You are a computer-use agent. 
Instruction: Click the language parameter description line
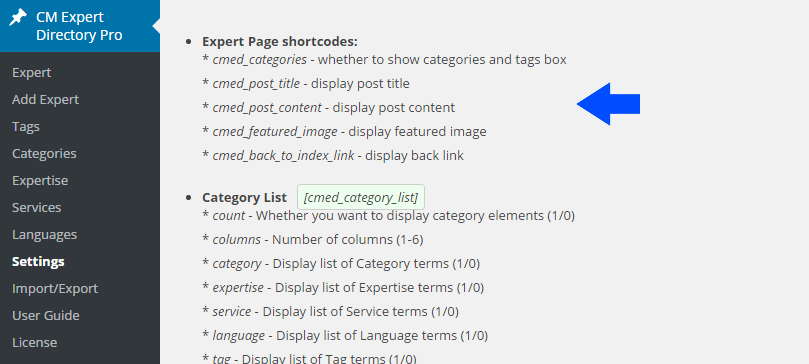[x=345, y=336]
